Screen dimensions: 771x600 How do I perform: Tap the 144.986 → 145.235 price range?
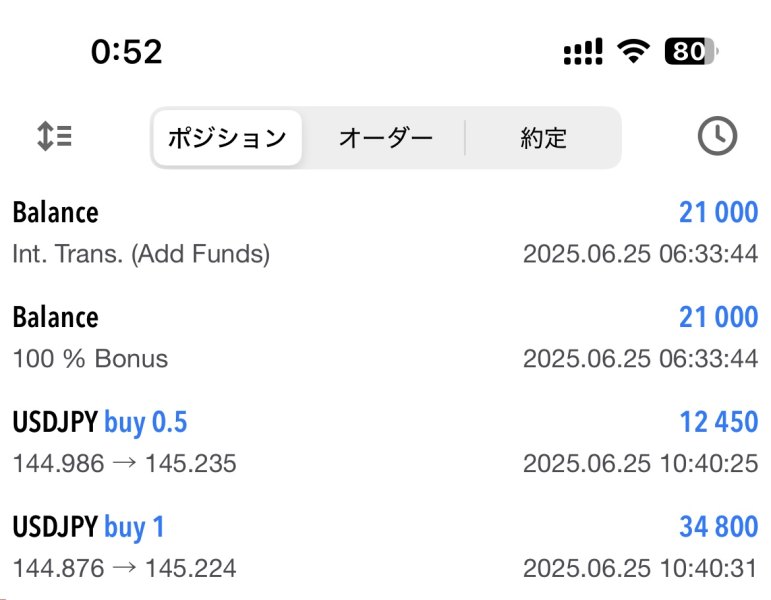tap(125, 464)
